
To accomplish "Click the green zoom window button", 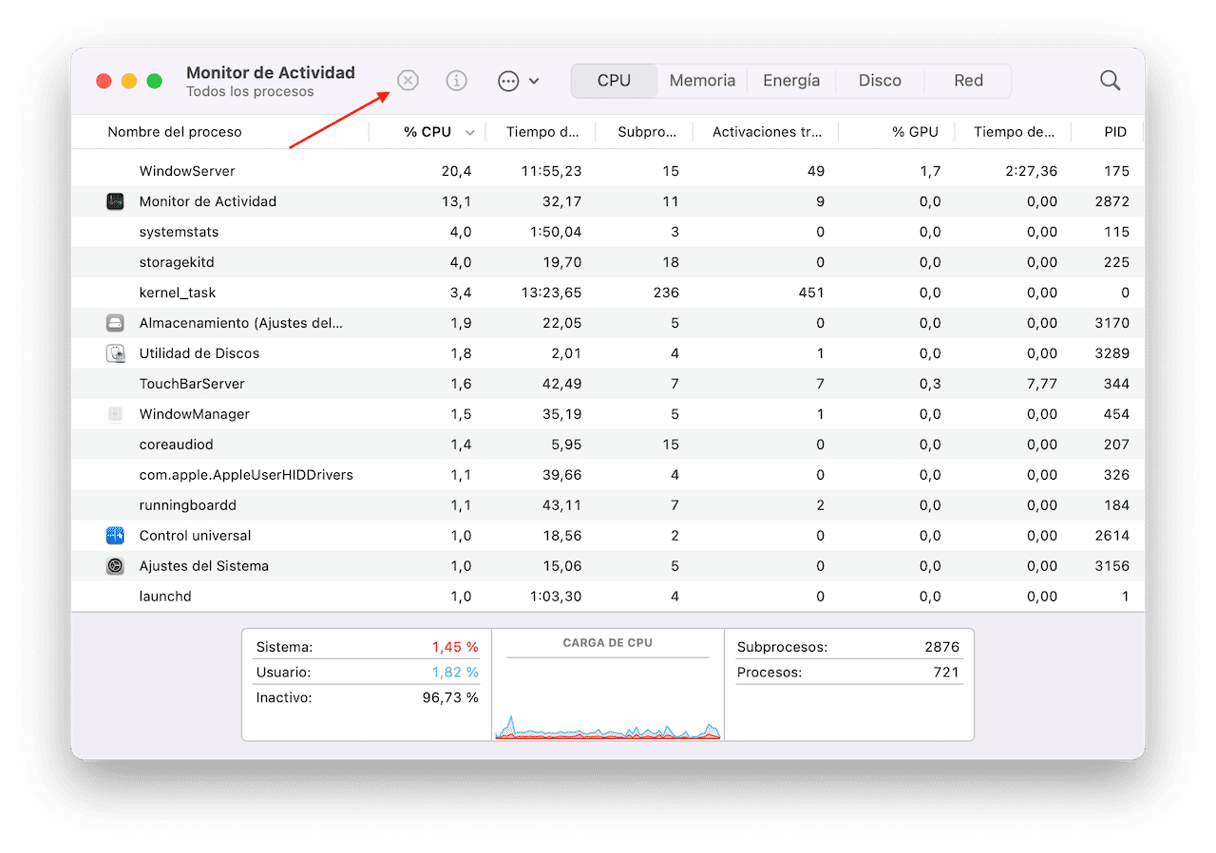I will (154, 81).
